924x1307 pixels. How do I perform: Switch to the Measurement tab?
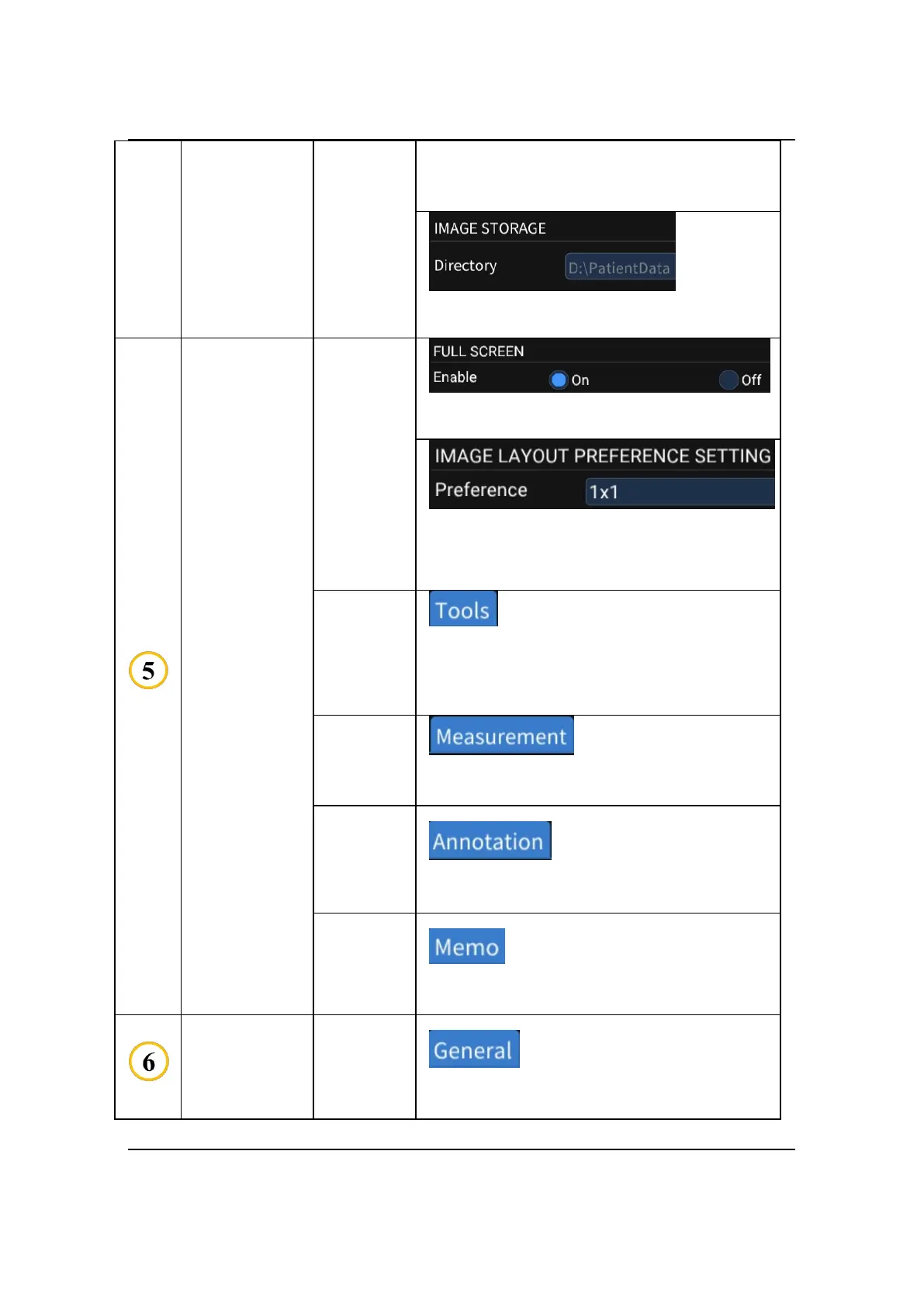pyautogui.click(x=501, y=736)
